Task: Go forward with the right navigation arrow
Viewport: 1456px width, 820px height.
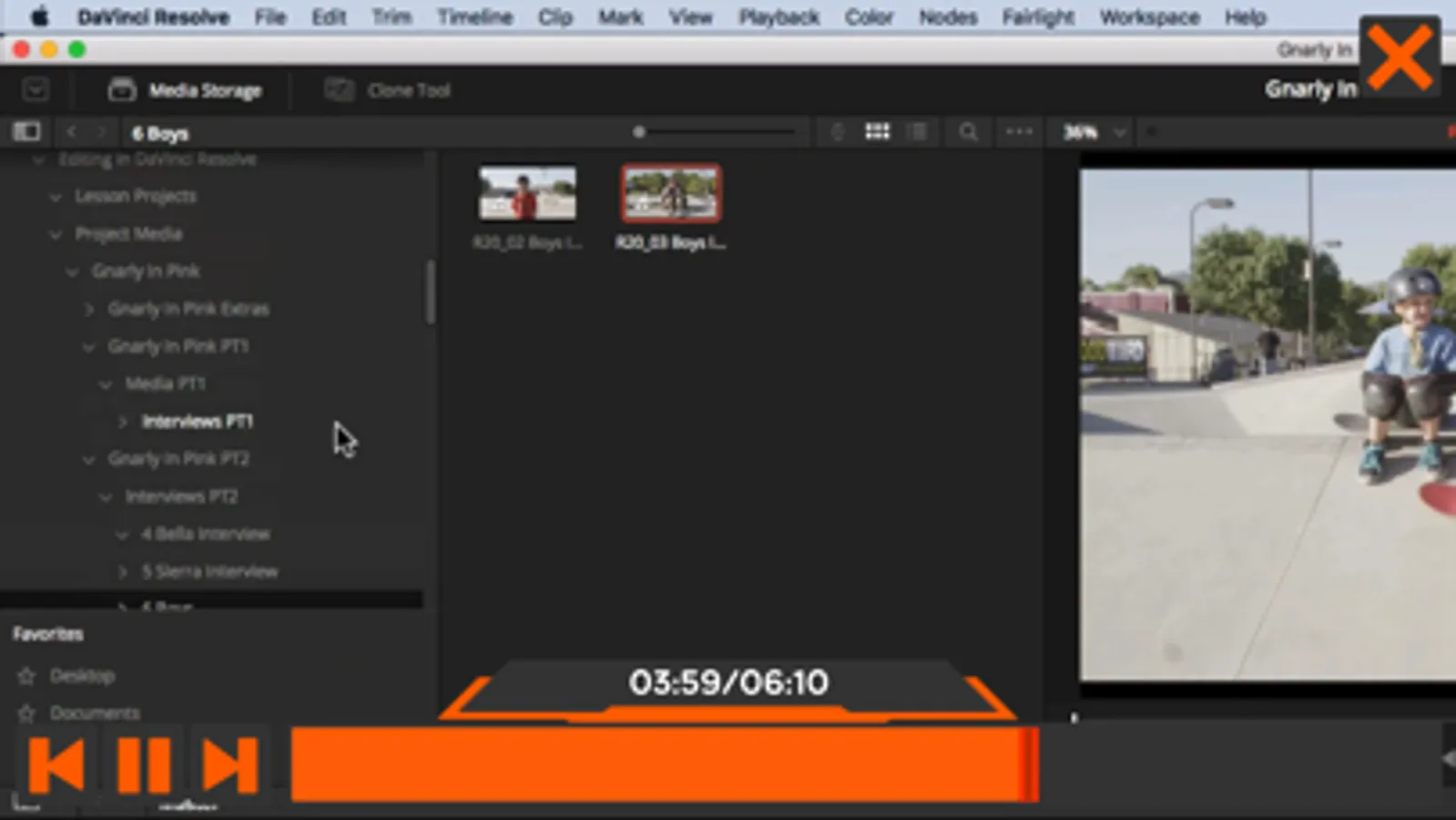Action: (x=101, y=132)
